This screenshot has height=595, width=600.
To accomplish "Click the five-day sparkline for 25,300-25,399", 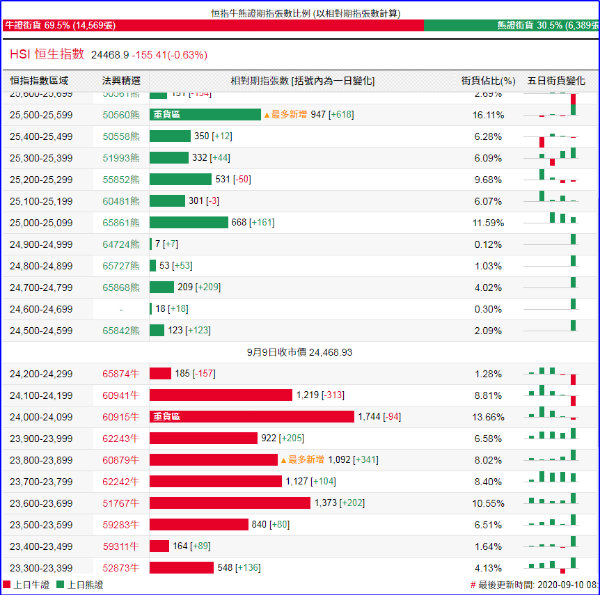I will click(x=551, y=157).
